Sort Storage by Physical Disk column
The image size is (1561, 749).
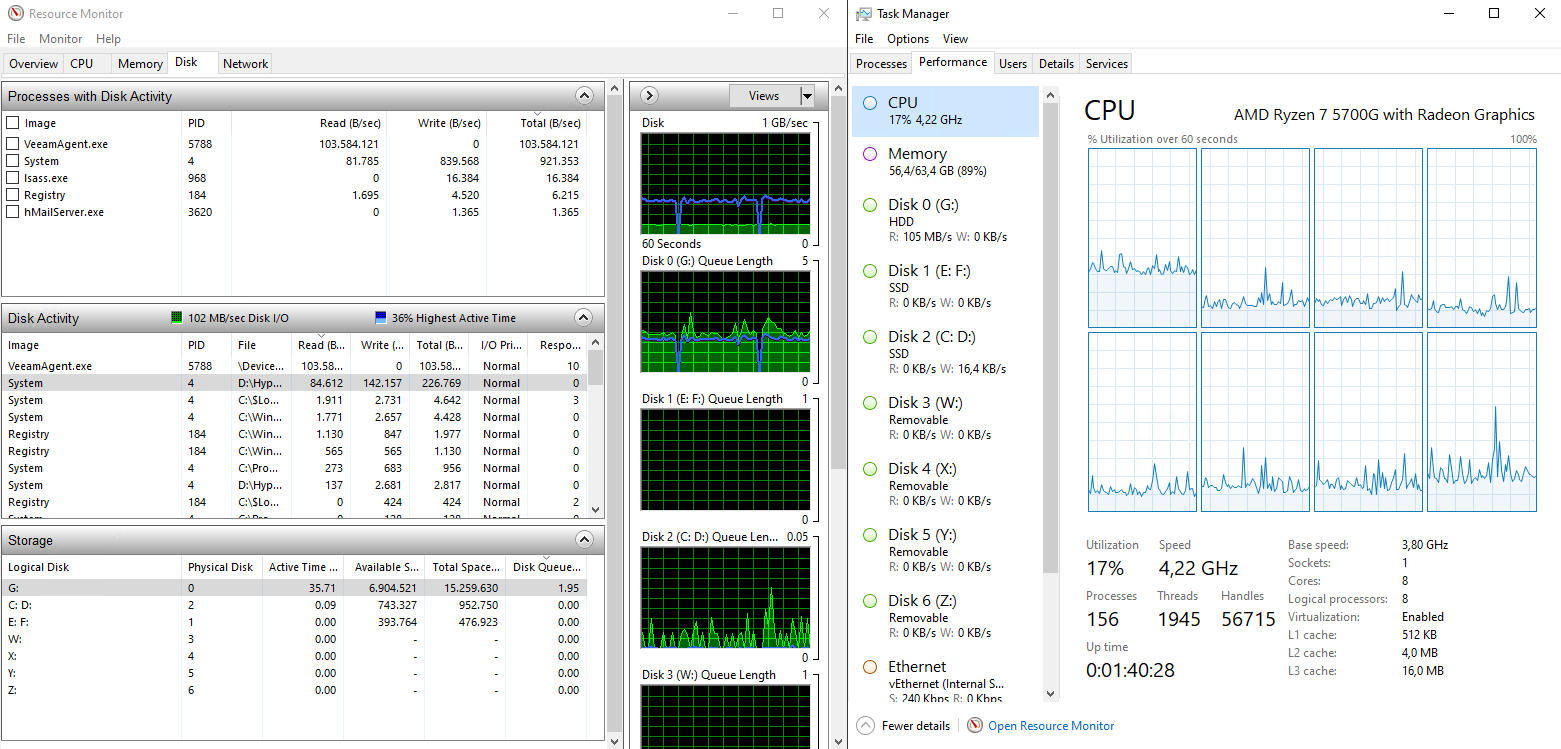click(x=221, y=567)
